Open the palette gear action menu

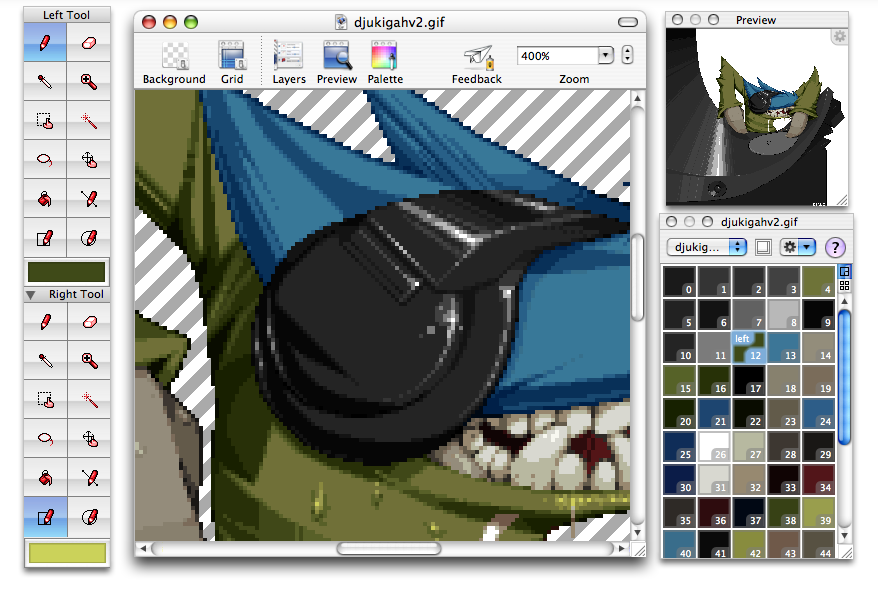pyautogui.click(x=797, y=246)
